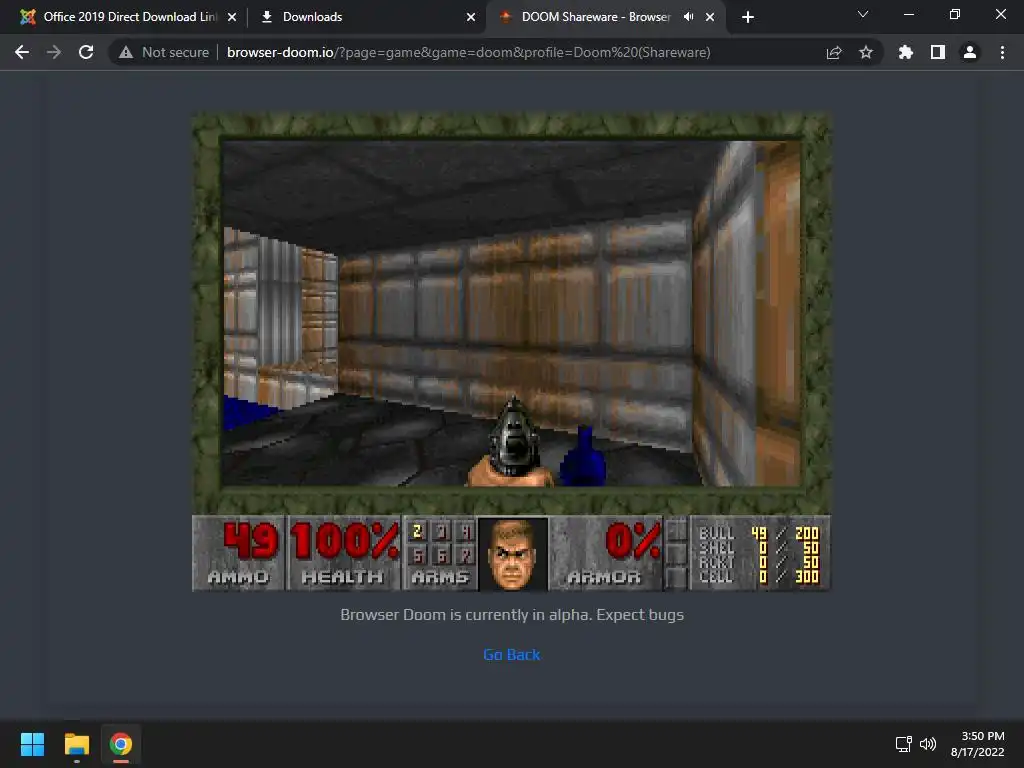Open File Explorer from taskbar

[76, 744]
